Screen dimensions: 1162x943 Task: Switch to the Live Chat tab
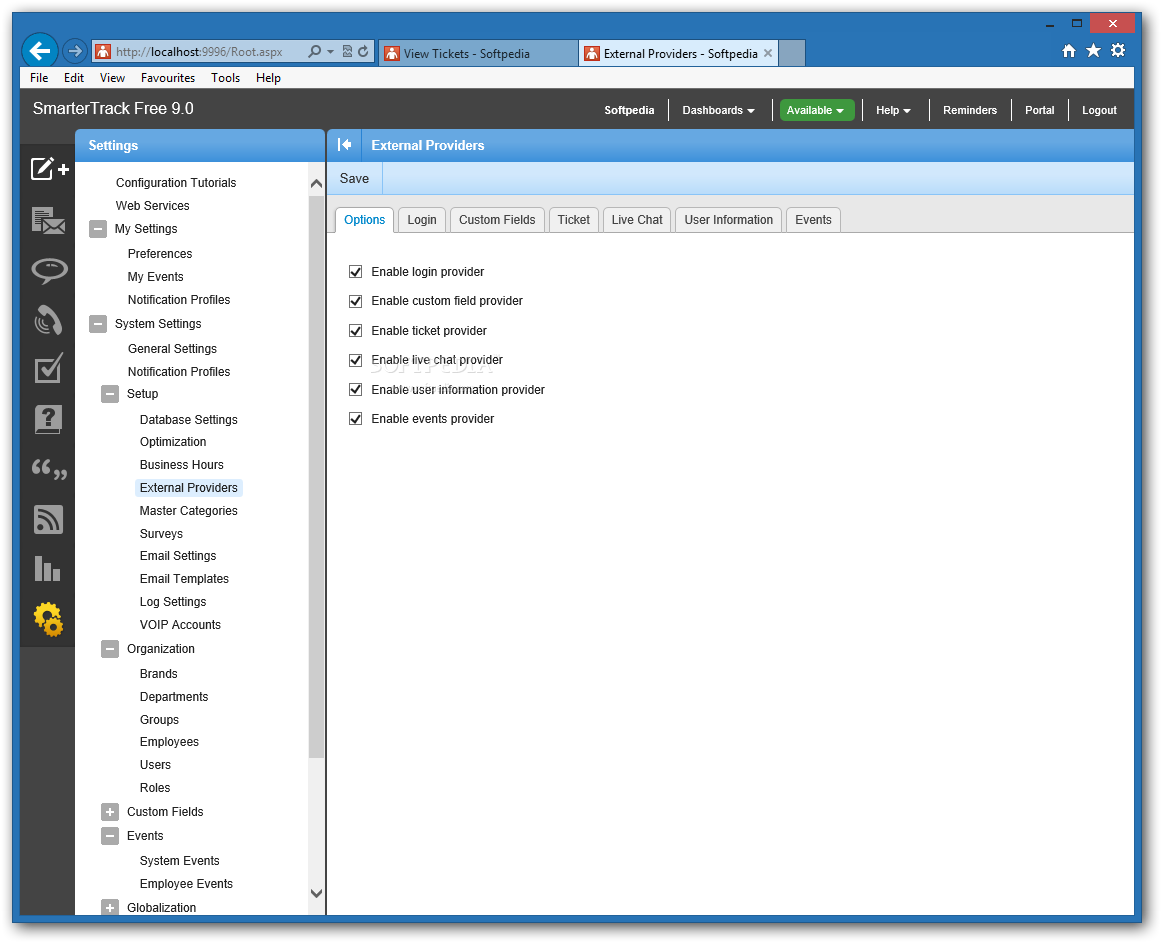[637, 220]
